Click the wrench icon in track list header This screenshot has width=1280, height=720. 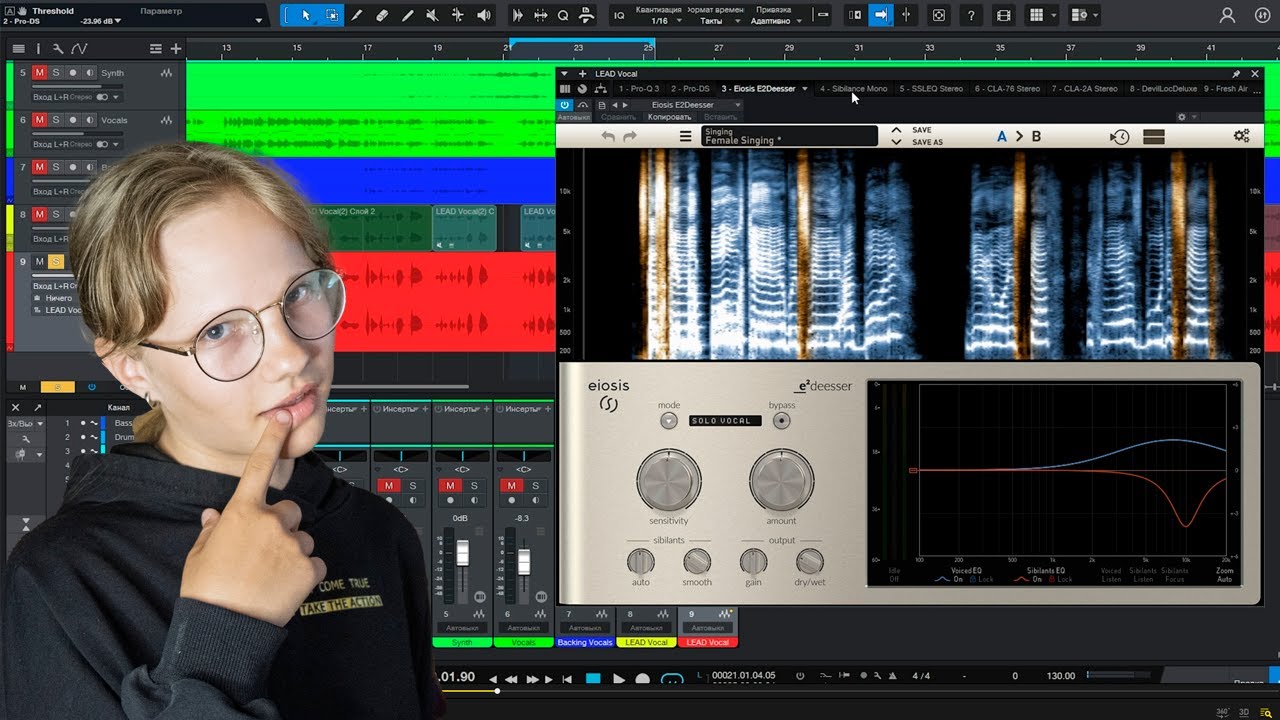tap(58, 48)
